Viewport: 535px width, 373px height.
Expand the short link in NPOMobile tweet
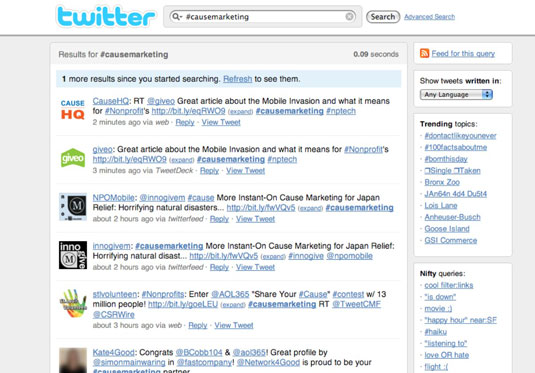tap(310, 208)
